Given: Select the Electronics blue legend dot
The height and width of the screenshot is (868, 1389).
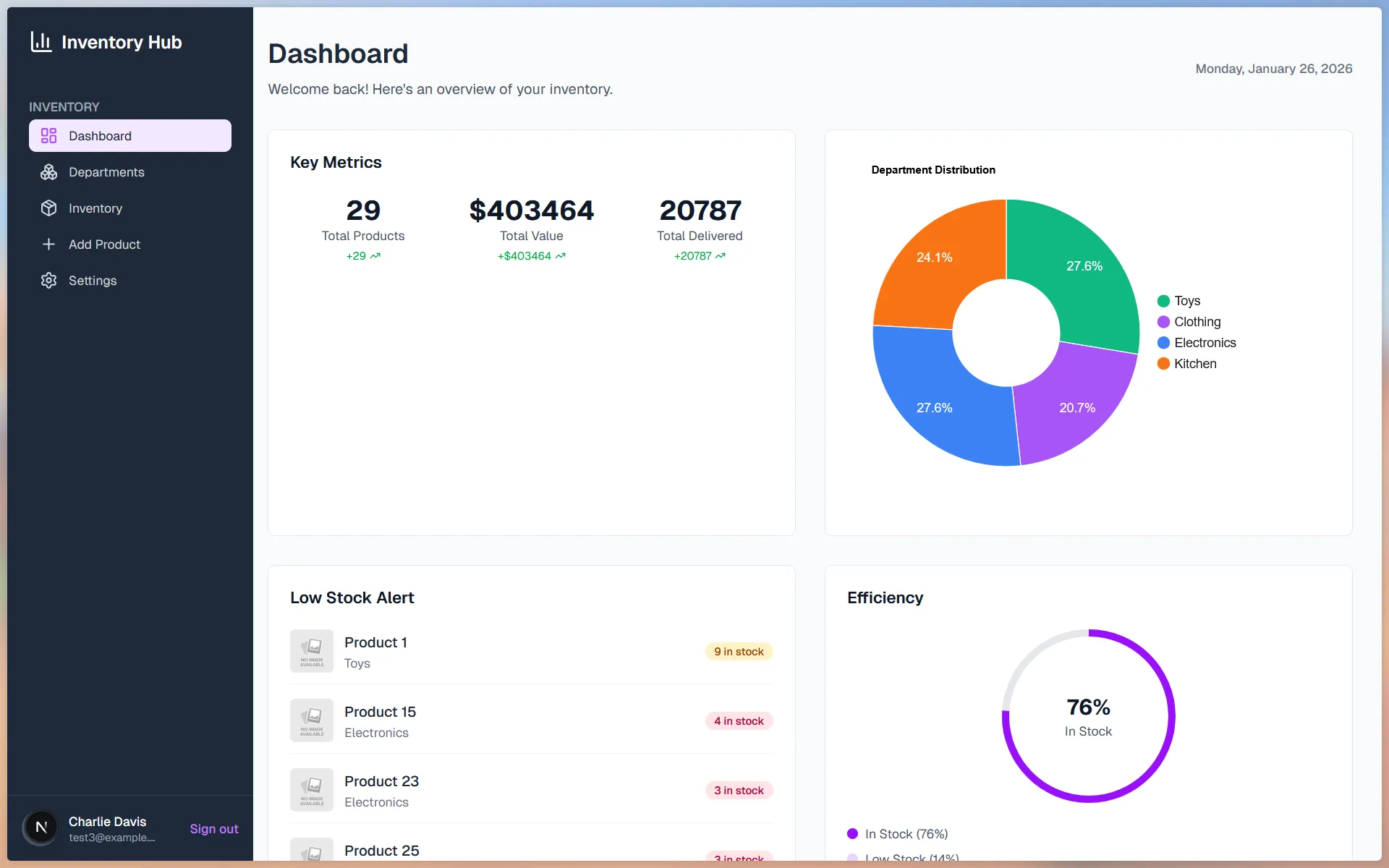Looking at the screenshot, I should pos(1163,343).
